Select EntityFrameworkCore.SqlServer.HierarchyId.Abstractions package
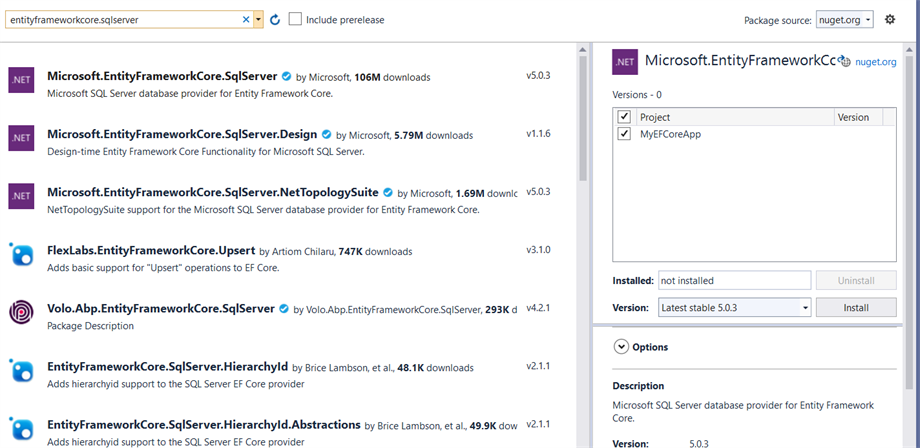This screenshot has width=920, height=448. point(204,425)
